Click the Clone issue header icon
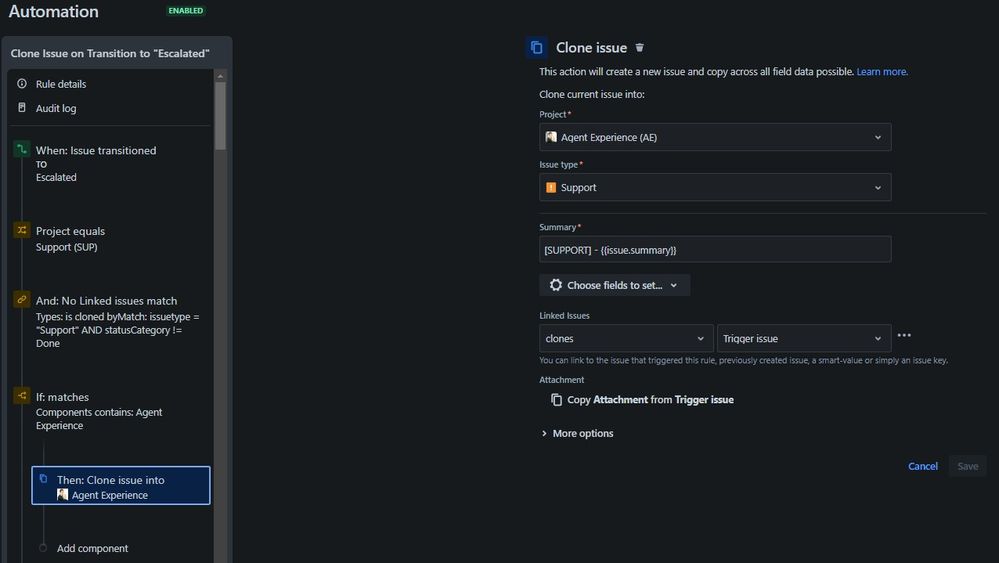This screenshot has height=563, width=999. click(x=536, y=48)
